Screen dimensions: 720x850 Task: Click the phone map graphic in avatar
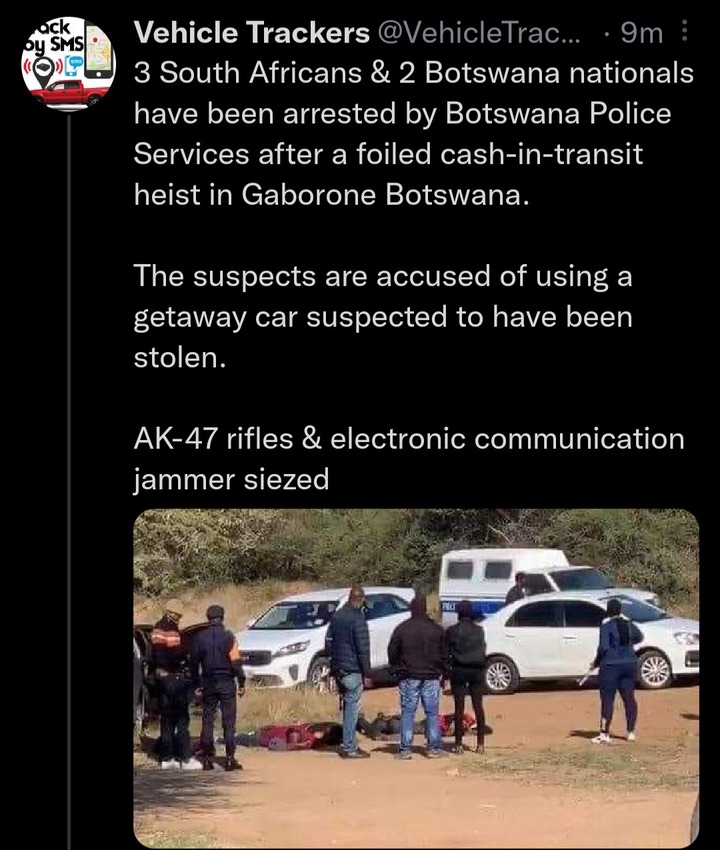(99, 51)
